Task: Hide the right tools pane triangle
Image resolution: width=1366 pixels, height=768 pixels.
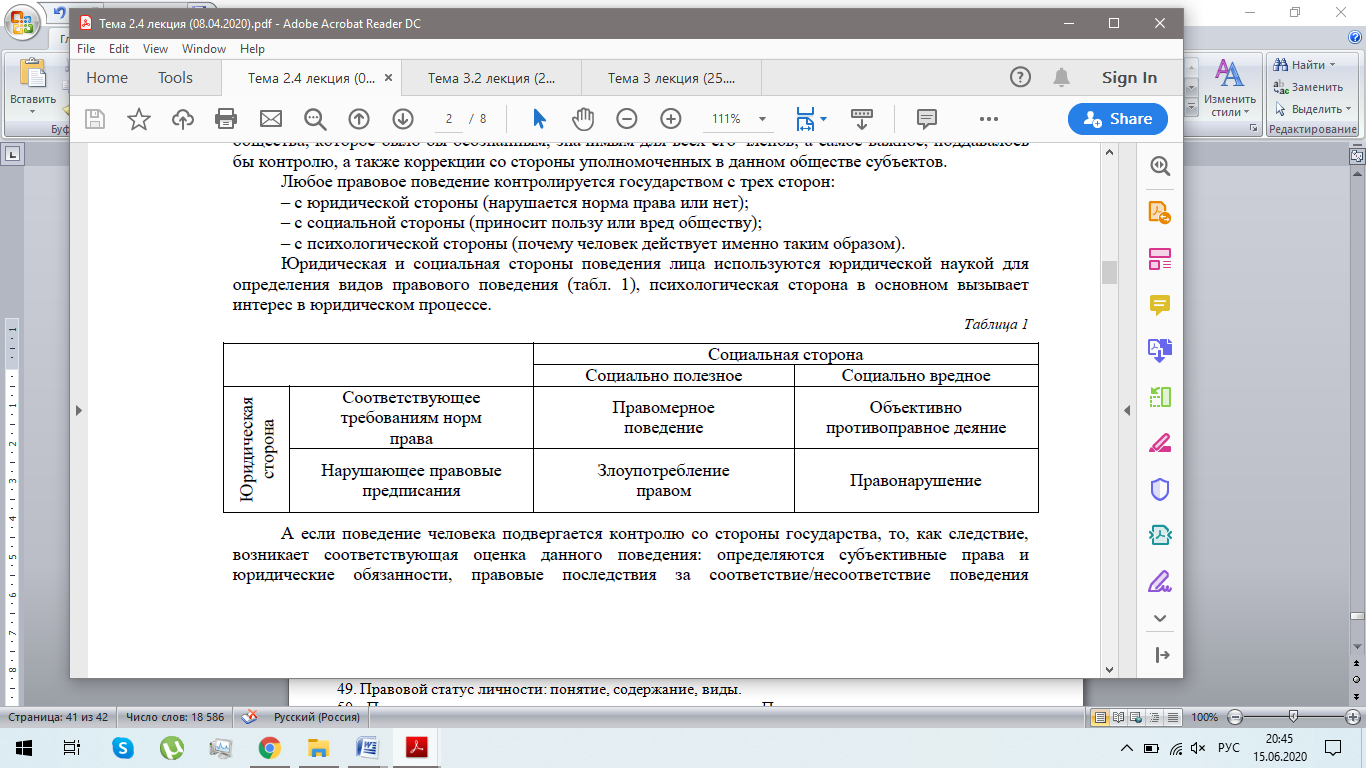Action: (1127, 409)
